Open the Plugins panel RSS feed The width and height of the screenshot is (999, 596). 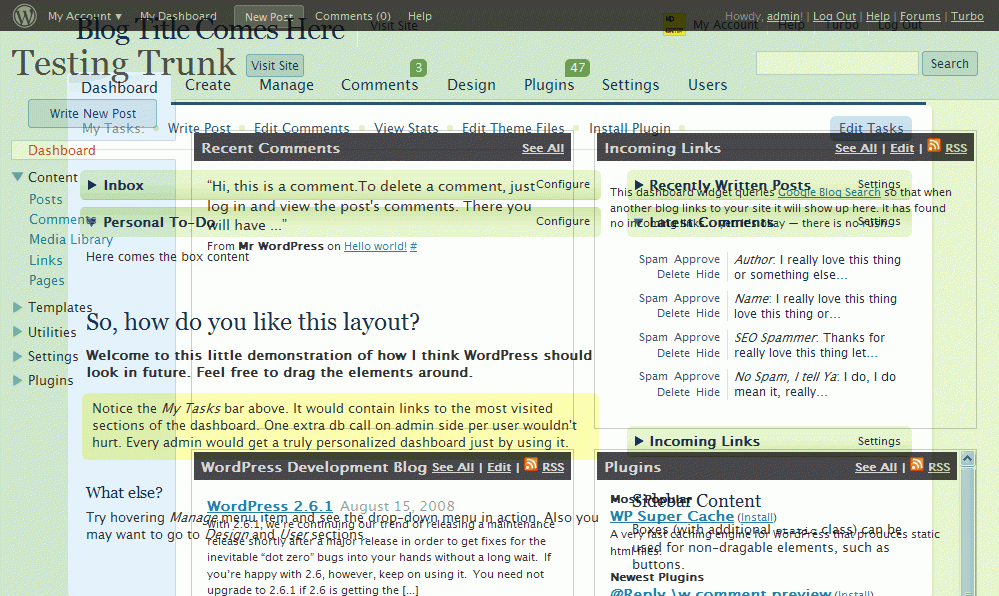click(x=915, y=466)
